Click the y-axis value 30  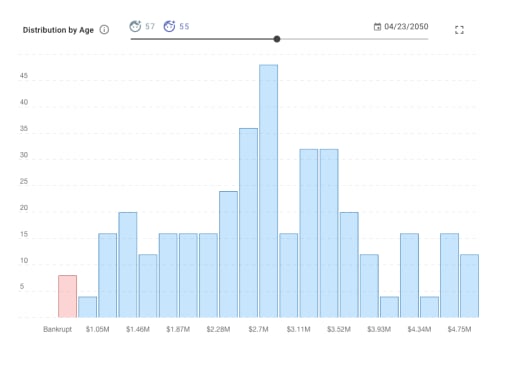24,155
